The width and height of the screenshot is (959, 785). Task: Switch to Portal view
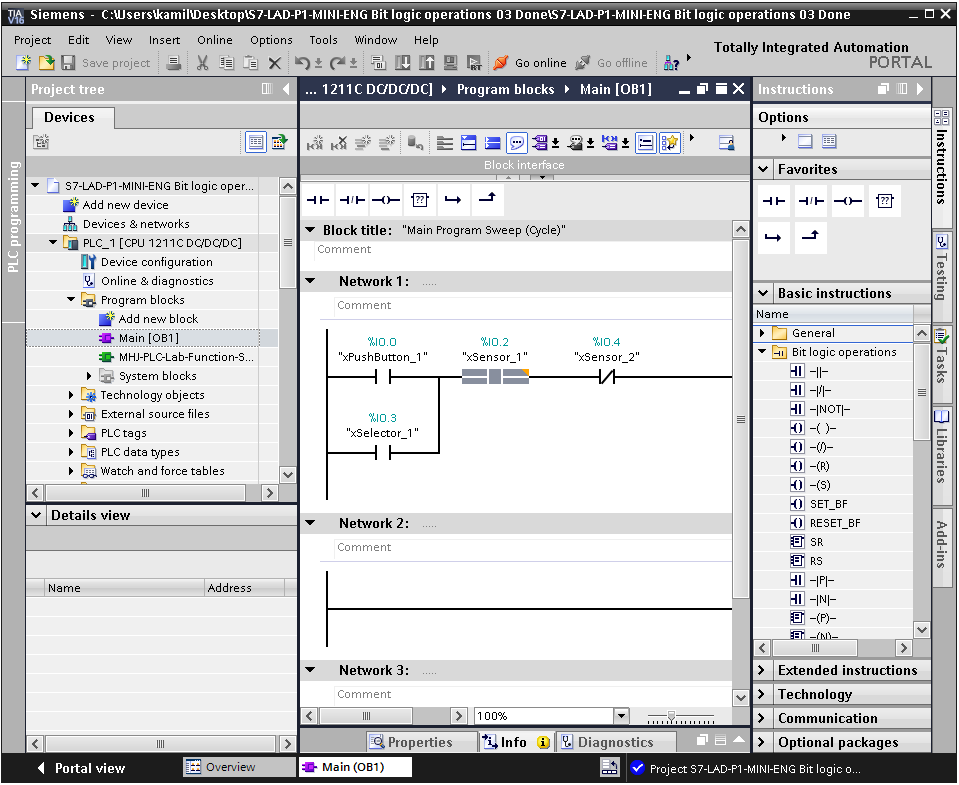81,768
